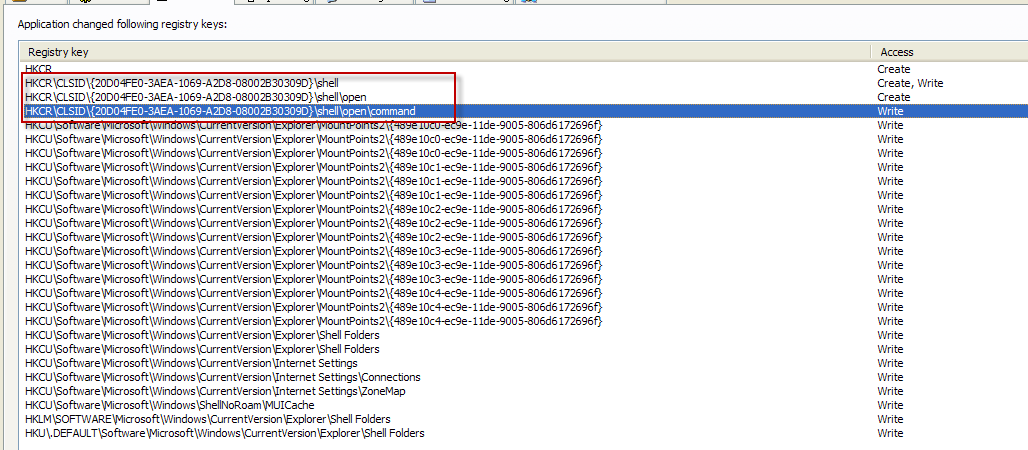Image resolution: width=1028 pixels, height=450 pixels.
Task: Click the Create access cell of the top HKCR row
Action: click(x=894, y=69)
